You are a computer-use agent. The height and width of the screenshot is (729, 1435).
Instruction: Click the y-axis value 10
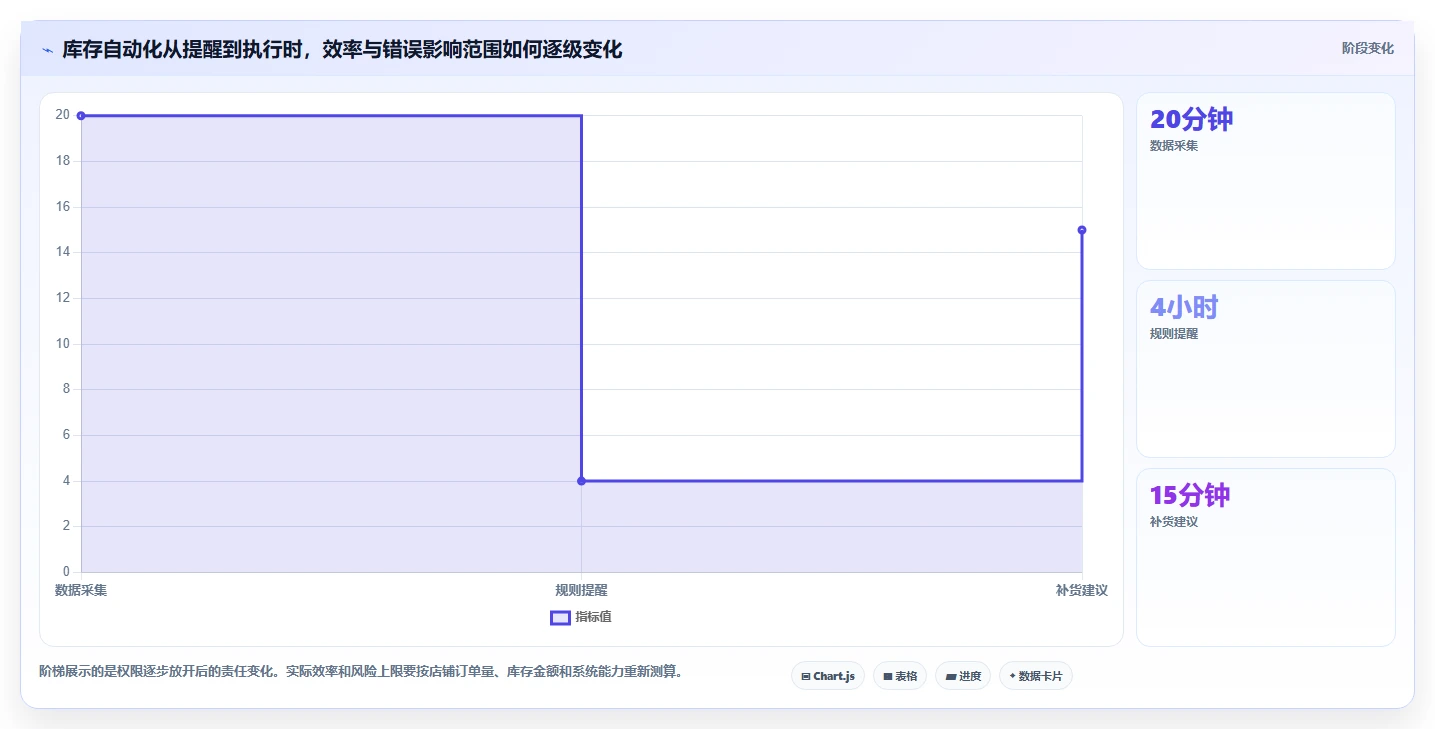coord(63,344)
